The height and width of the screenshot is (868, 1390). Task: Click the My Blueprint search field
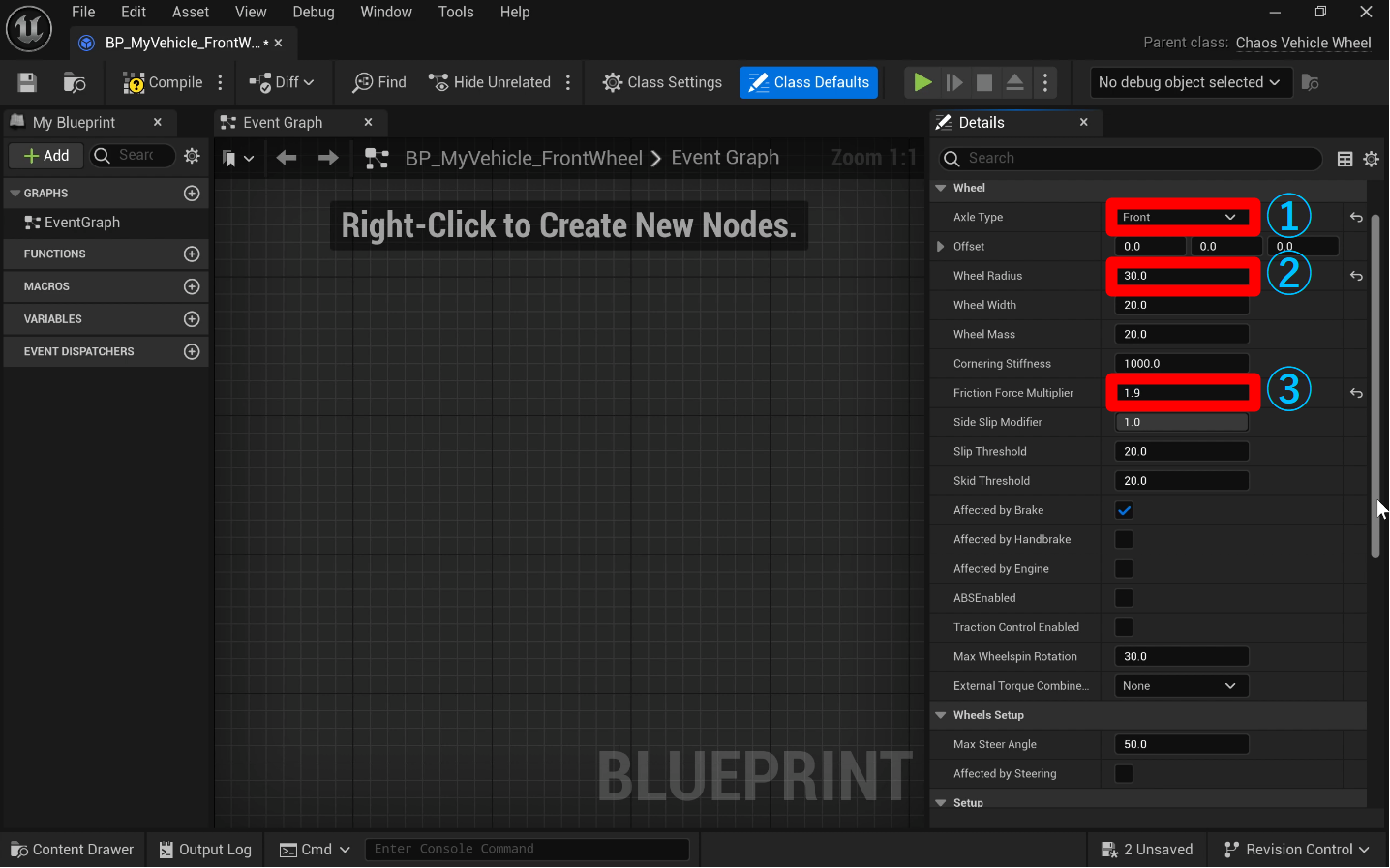coord(134,156)
